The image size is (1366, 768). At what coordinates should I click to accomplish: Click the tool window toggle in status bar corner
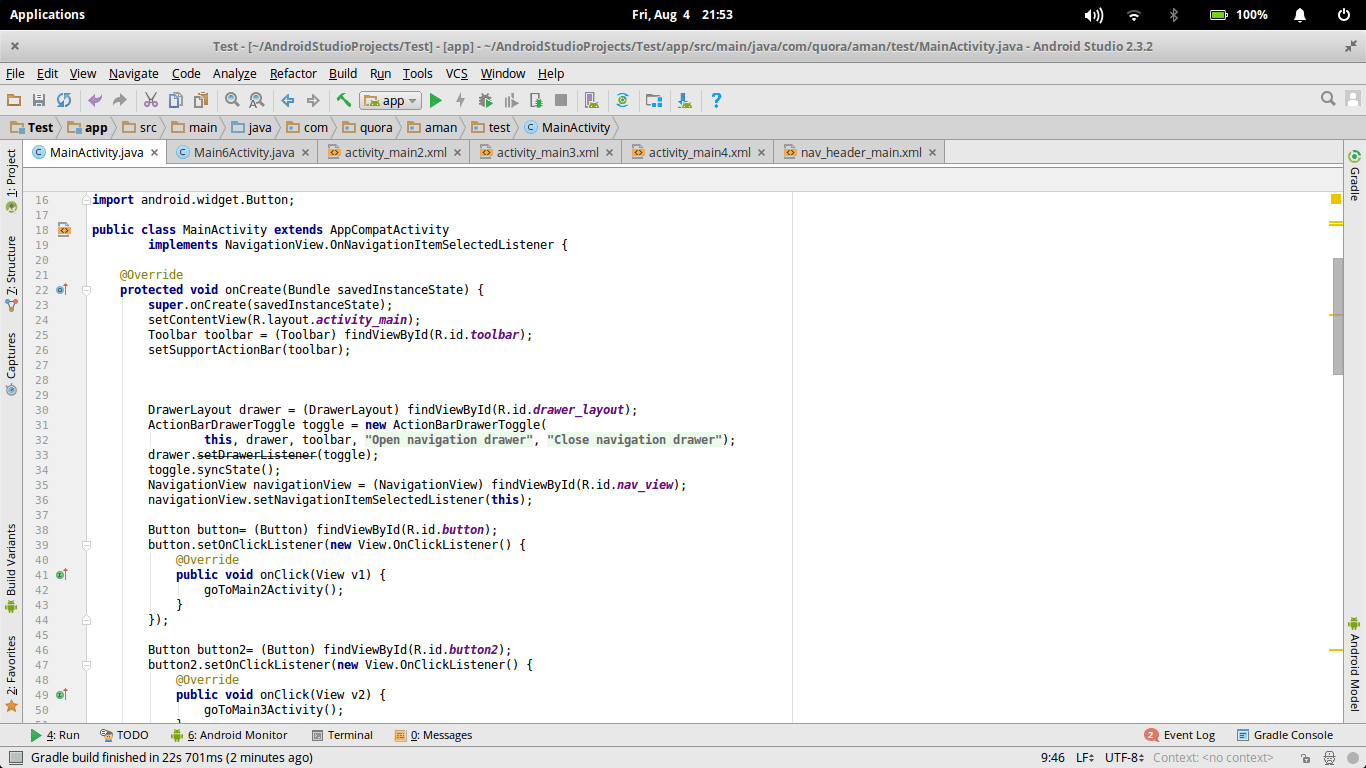pos(14,758)
